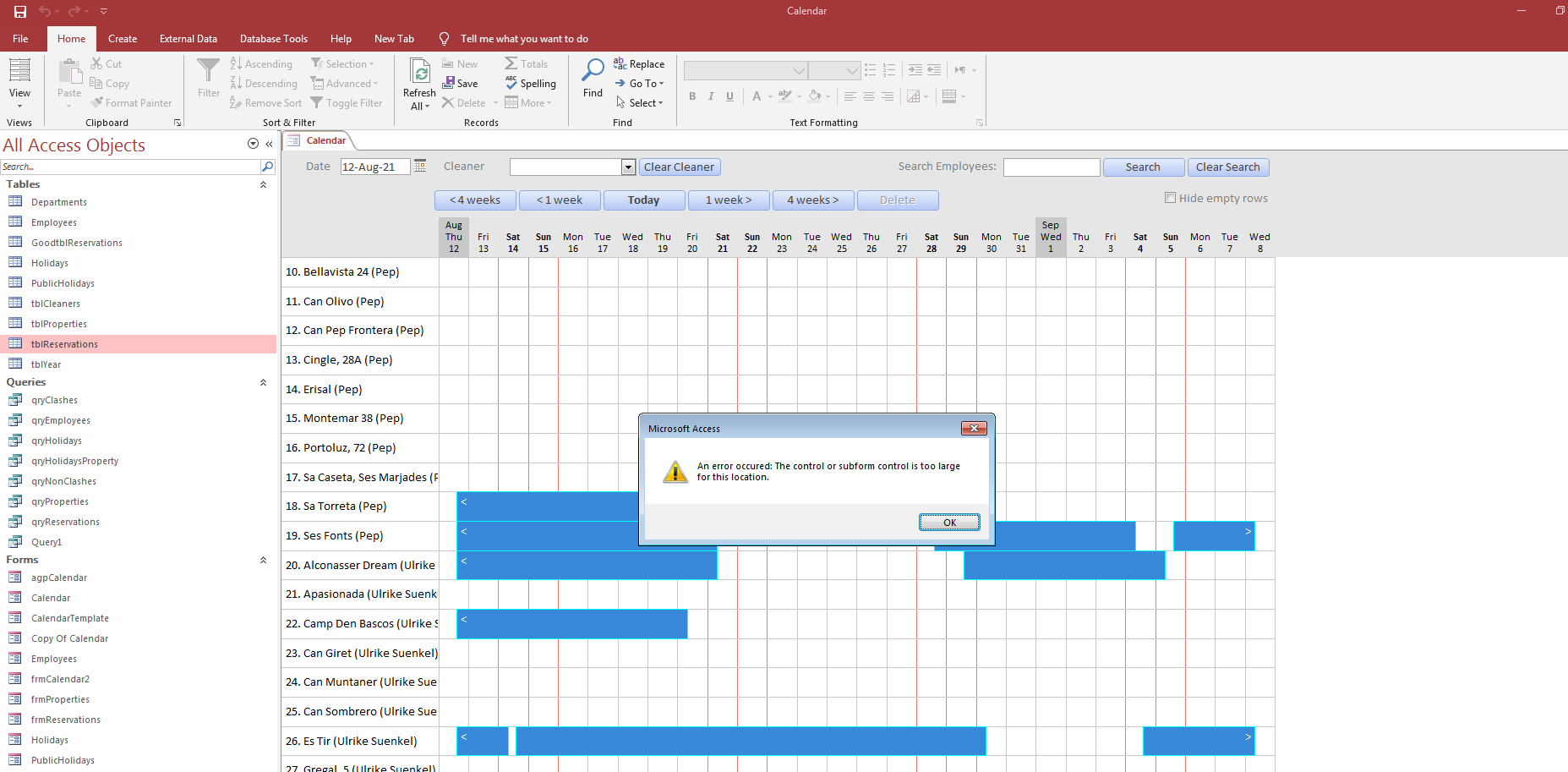Image resolution: width=1568 pixels, height=772 pixels.
Task: Click the View icon in ribbon
Action: [x=19, y=71]
